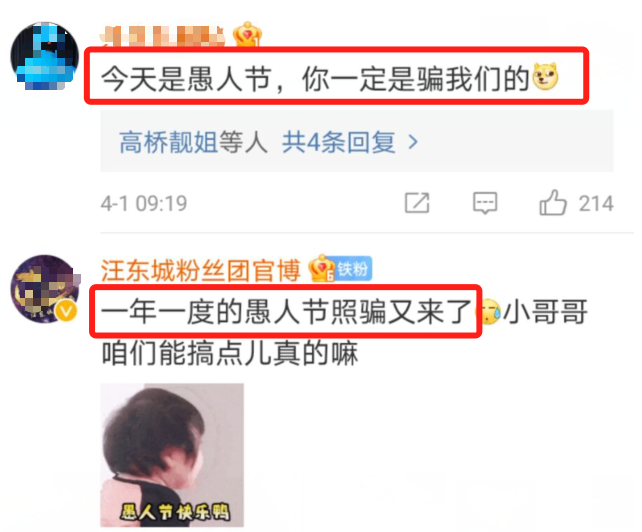
Task: Click the share icon under the first comment
Action: pyautogui.click(x=417, y=203)
